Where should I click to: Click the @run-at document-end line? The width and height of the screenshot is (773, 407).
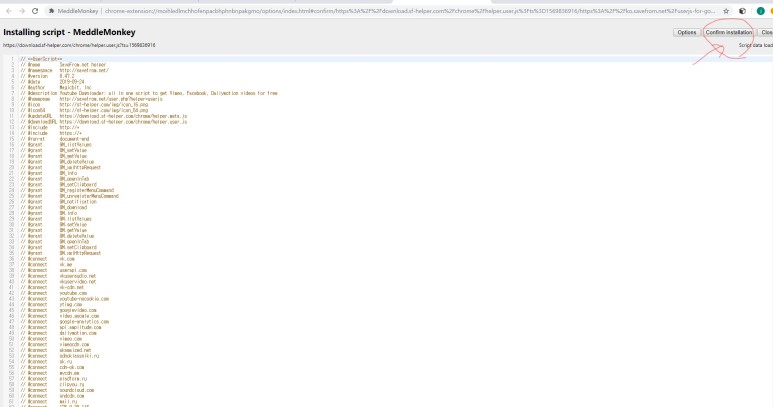click(x=54, y=139)
